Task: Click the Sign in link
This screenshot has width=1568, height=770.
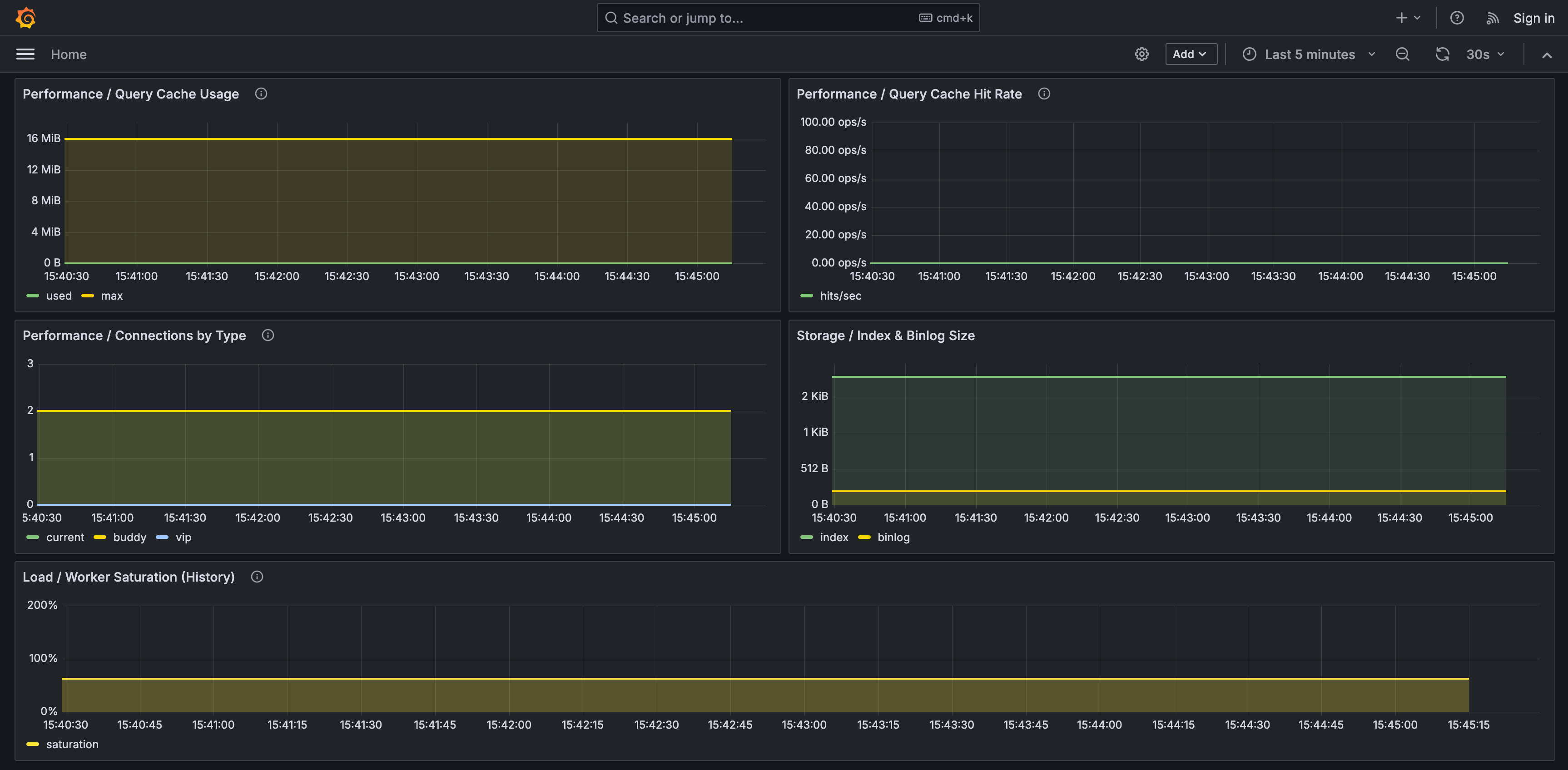Action: coord(1533,18)
